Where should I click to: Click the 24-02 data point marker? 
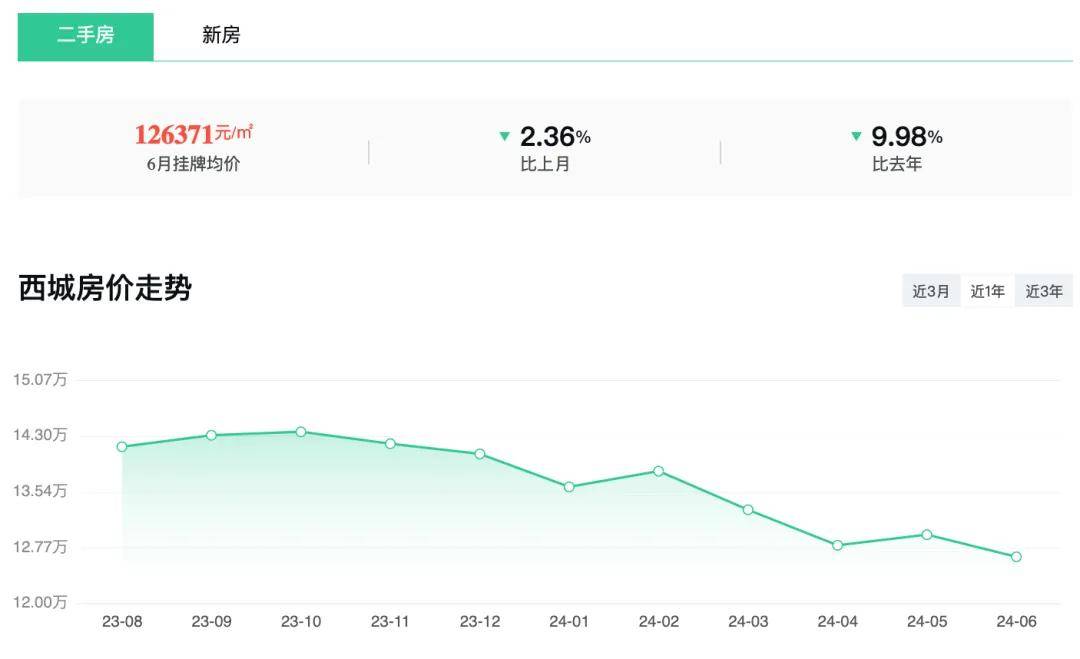[x=658, y=471]
